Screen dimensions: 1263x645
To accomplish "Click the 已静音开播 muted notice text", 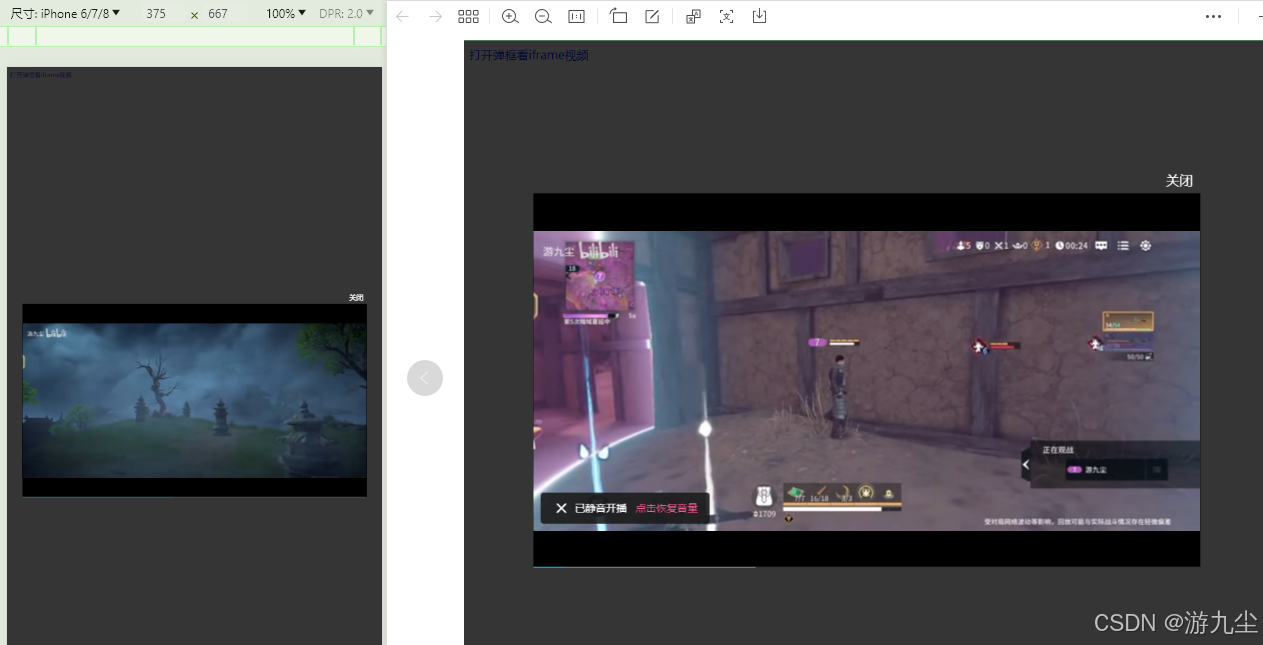I will tap(600, 508).
